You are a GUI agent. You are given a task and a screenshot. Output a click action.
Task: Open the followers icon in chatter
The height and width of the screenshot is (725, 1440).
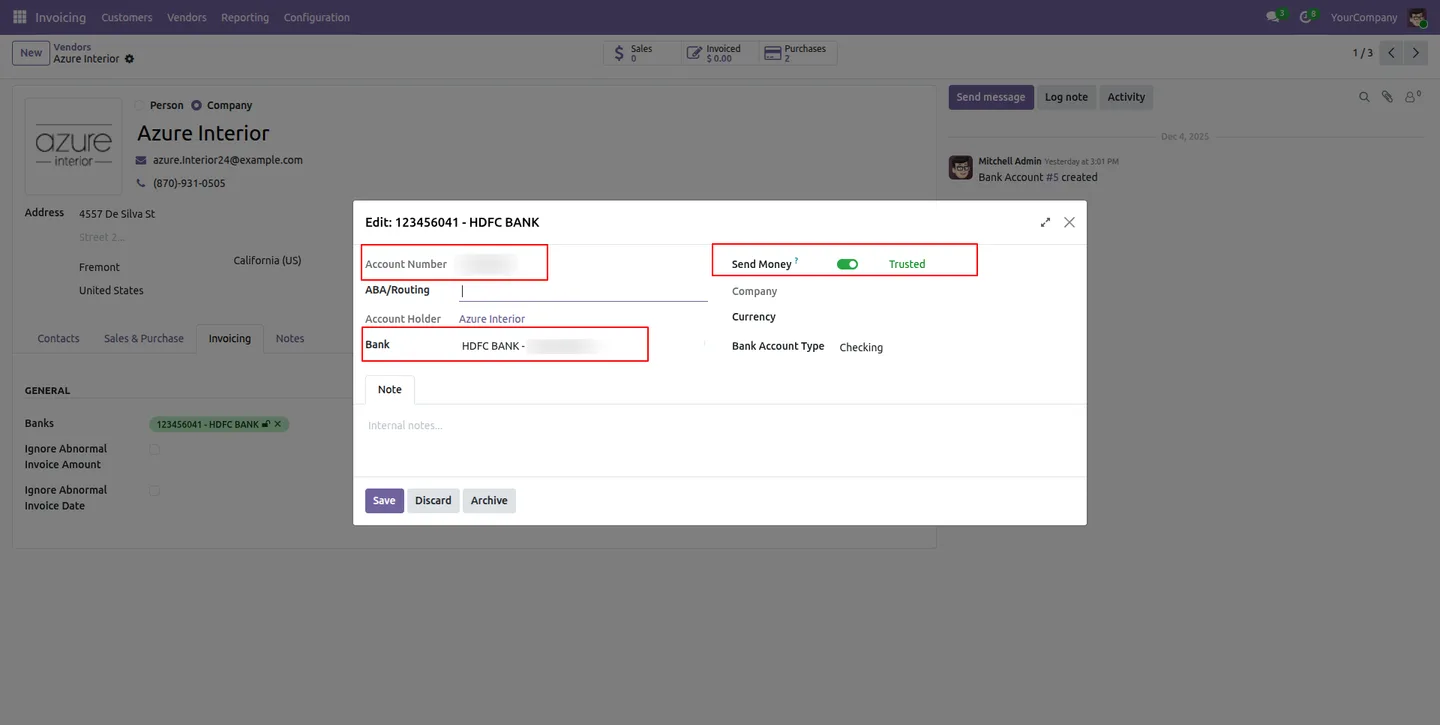click(1412, 97)
